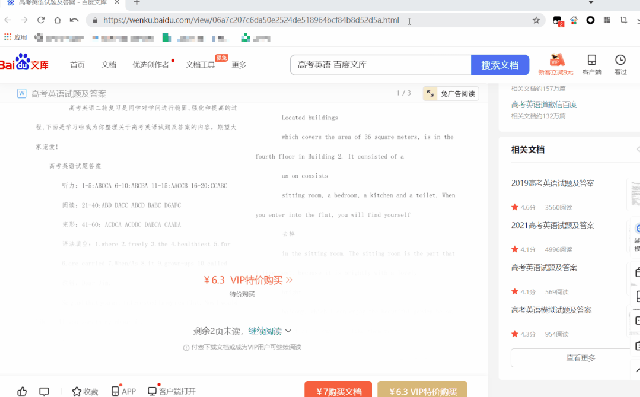Open the 优秀创作者 navigation item

coord(151,64)
